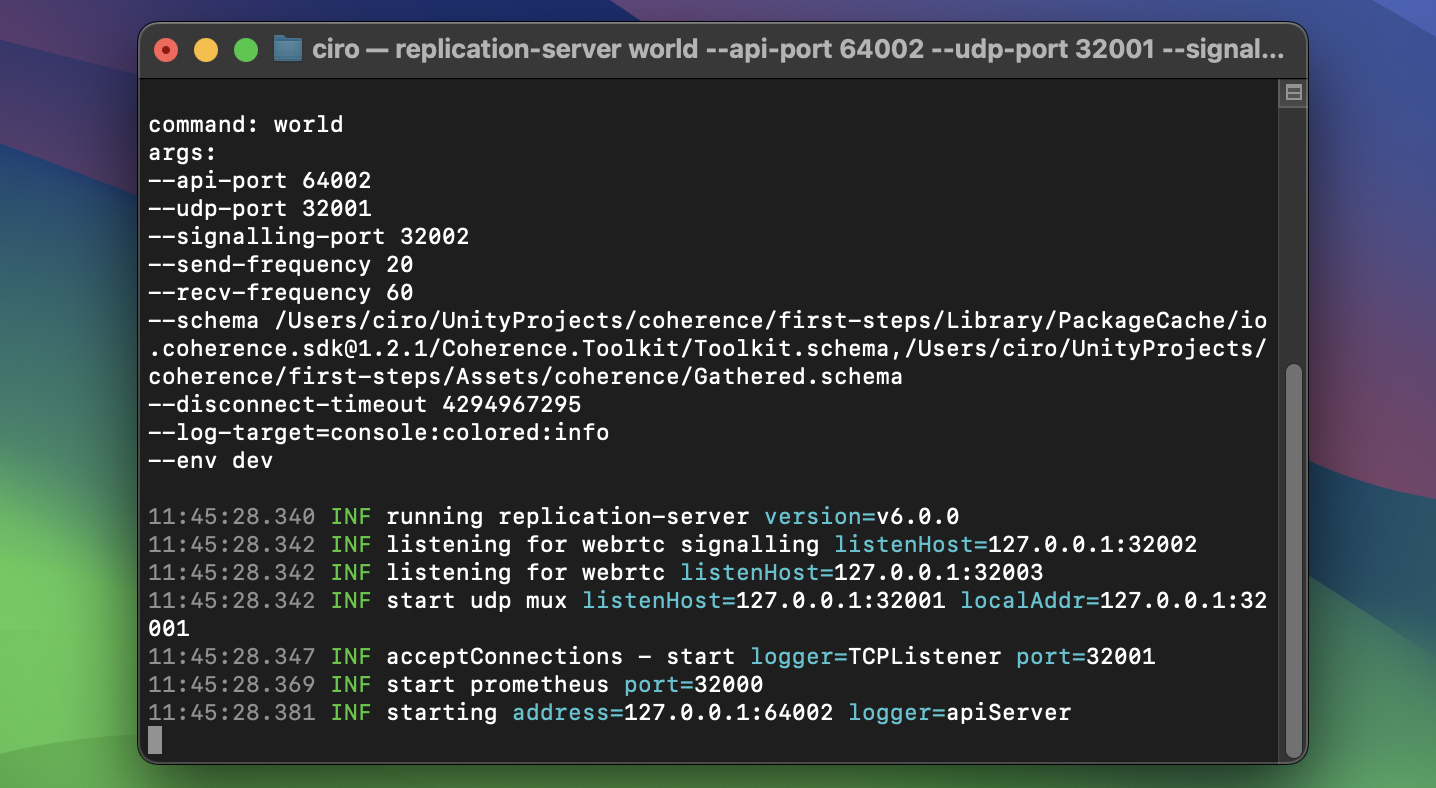Image resolution: width=1436 pixels, height=788 pixels.
Task: Click the "--signalling-port 32002" argument
Action: click(x=309, y=237)
